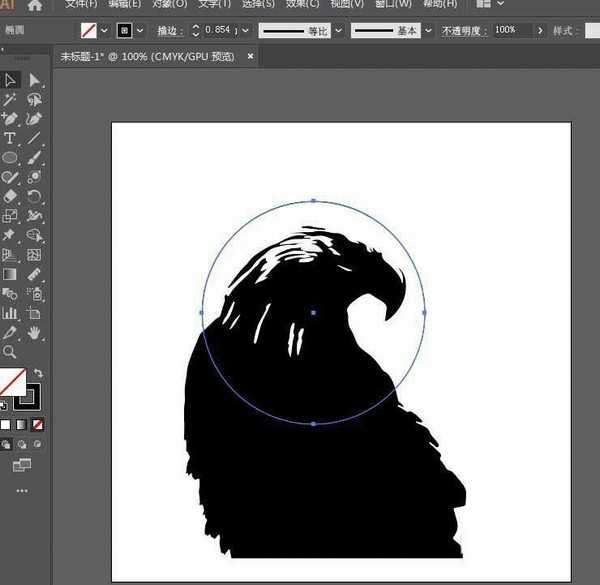Viewport: 600px width, 585px height.
Task: Swap fill and stroke colors arrow
Action: coord(39,373)
